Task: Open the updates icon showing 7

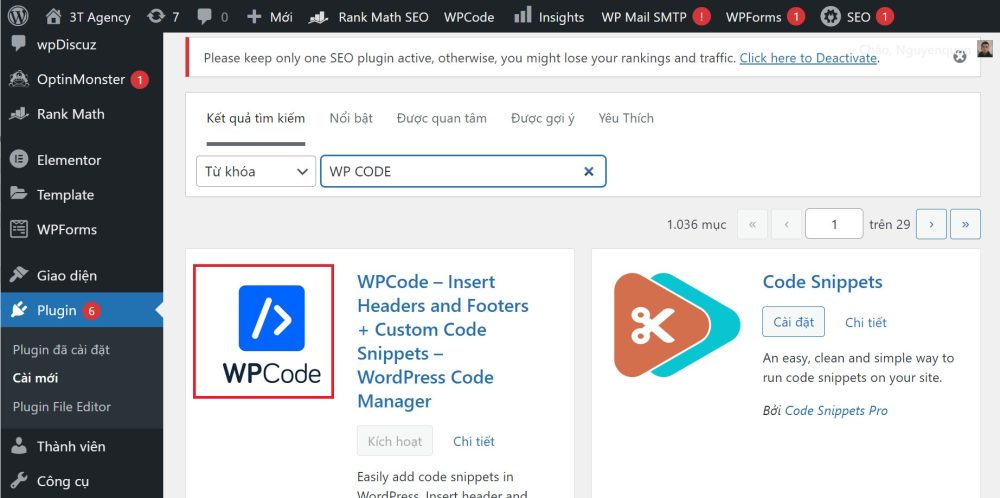Action: (156, 17)
